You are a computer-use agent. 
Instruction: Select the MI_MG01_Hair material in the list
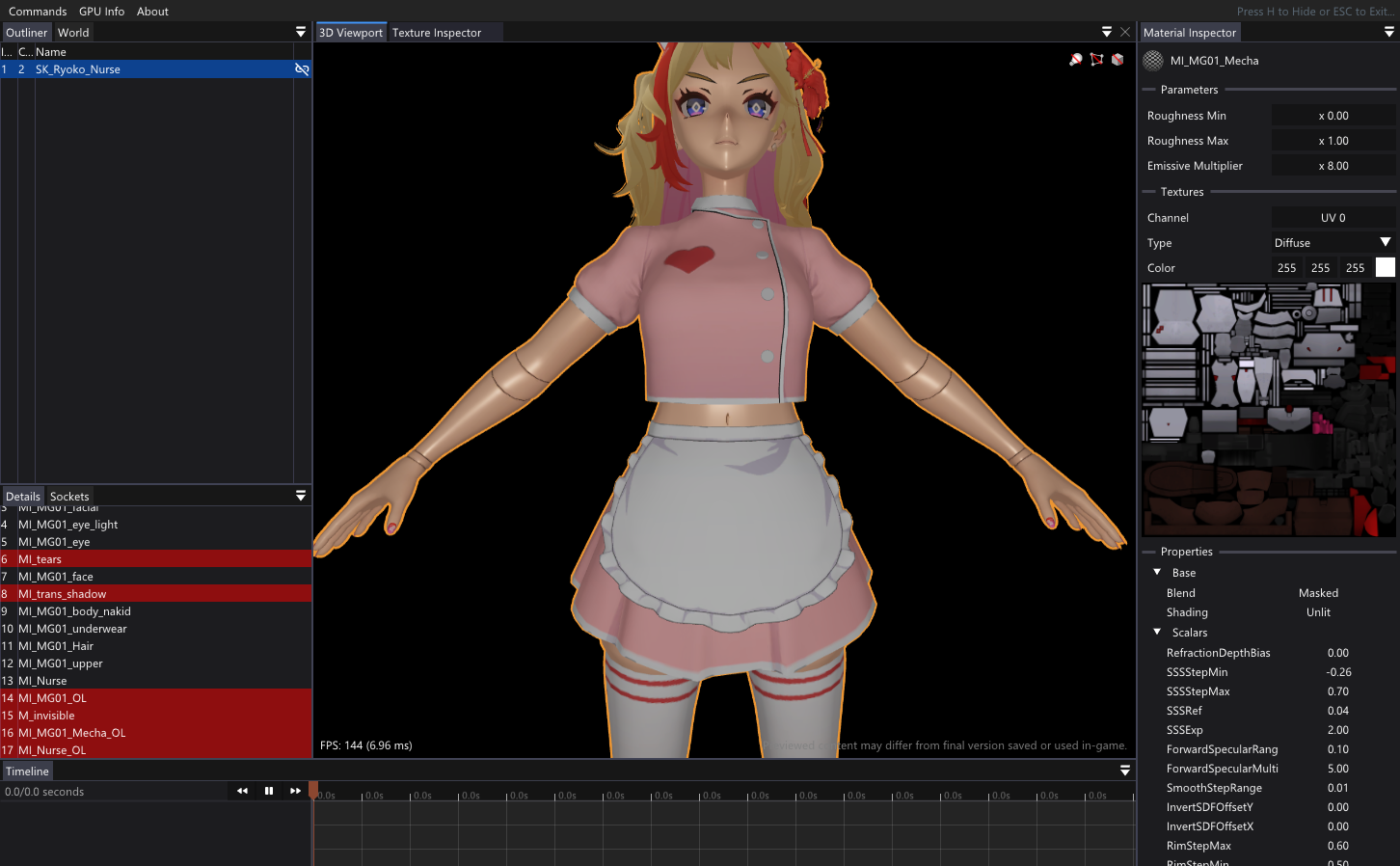click(56, 646)
